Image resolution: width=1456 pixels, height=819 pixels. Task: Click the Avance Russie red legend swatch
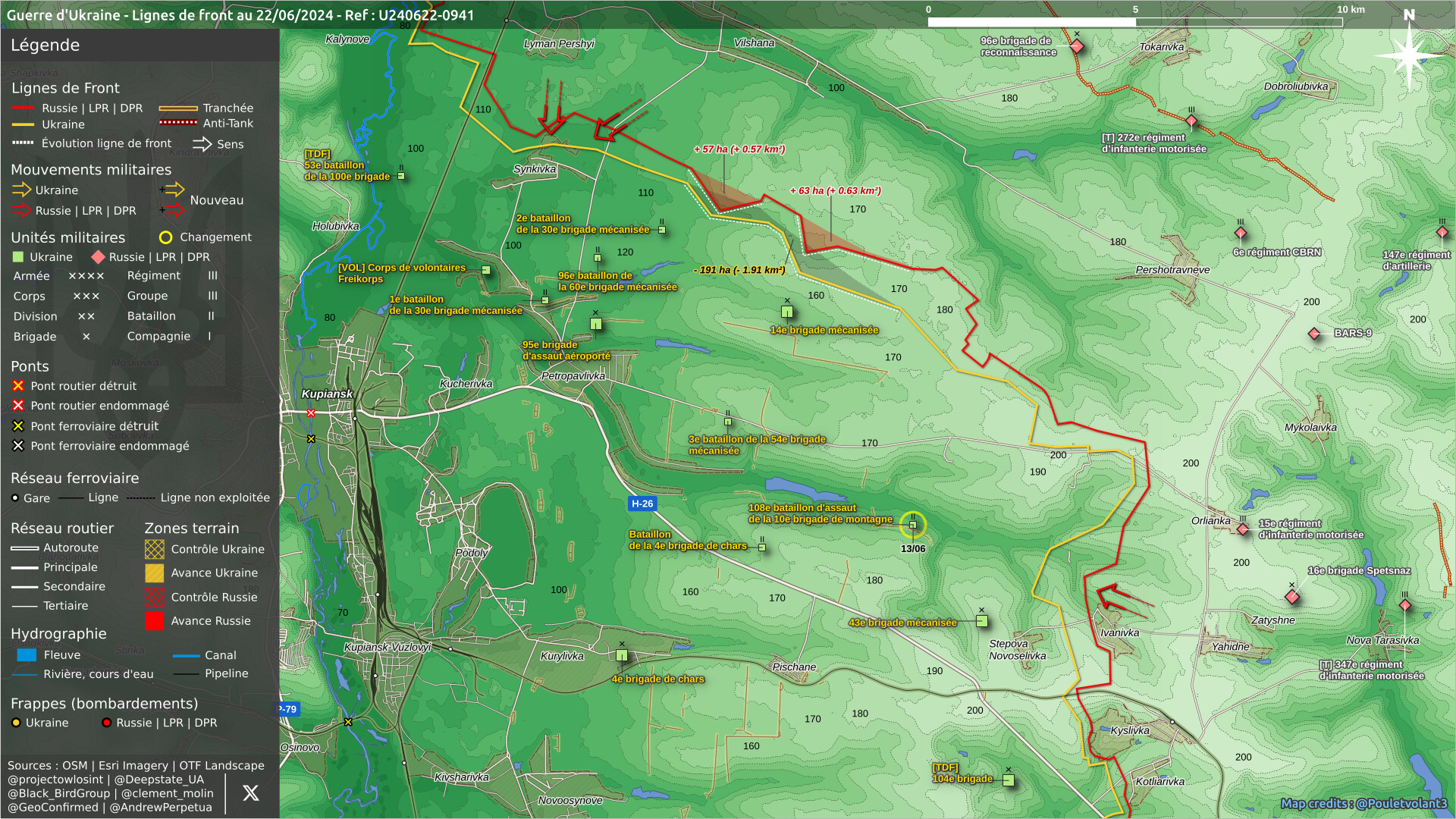click(x=155, y=621)
